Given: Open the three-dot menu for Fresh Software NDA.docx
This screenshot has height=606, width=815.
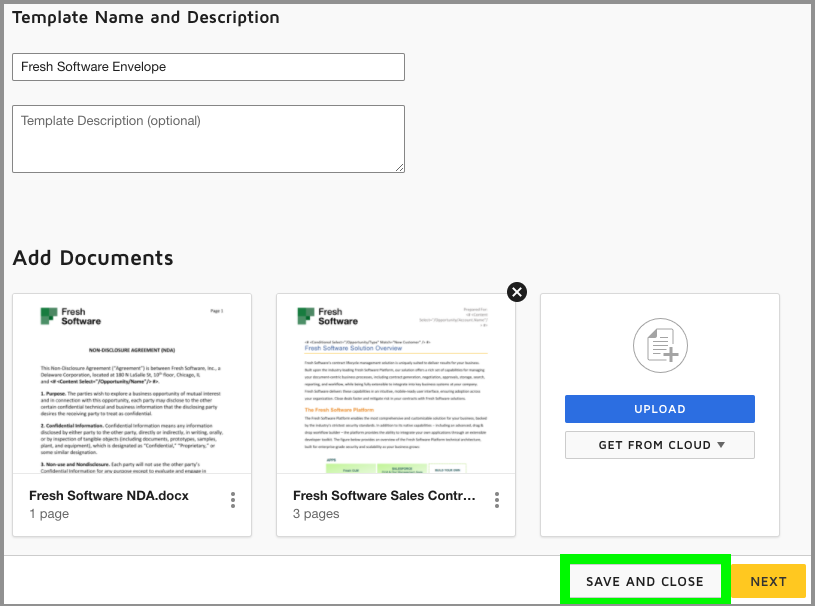Looking at the screenshot, I should pos(233,500).
